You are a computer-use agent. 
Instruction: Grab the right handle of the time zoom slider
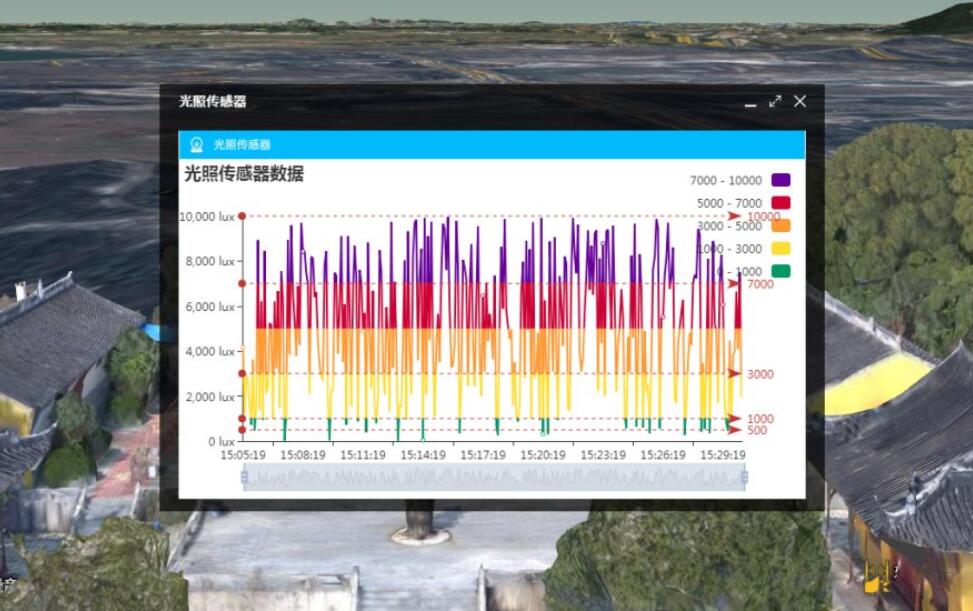tap(745, 477)
